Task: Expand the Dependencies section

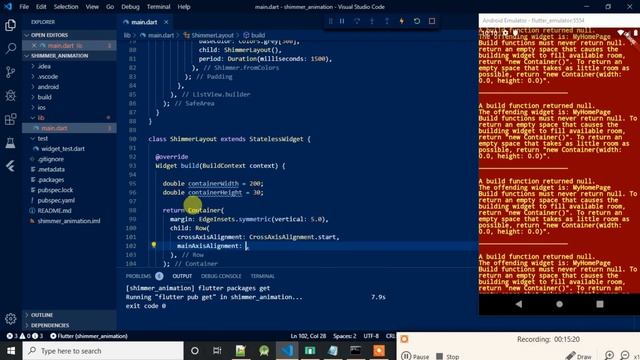Action: 69,325
